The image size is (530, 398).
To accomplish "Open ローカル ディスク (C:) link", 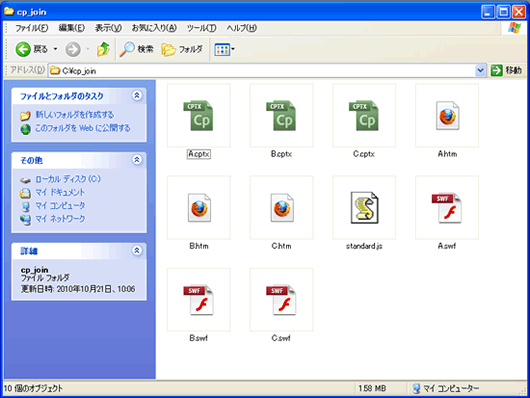I will pos(68,179).
